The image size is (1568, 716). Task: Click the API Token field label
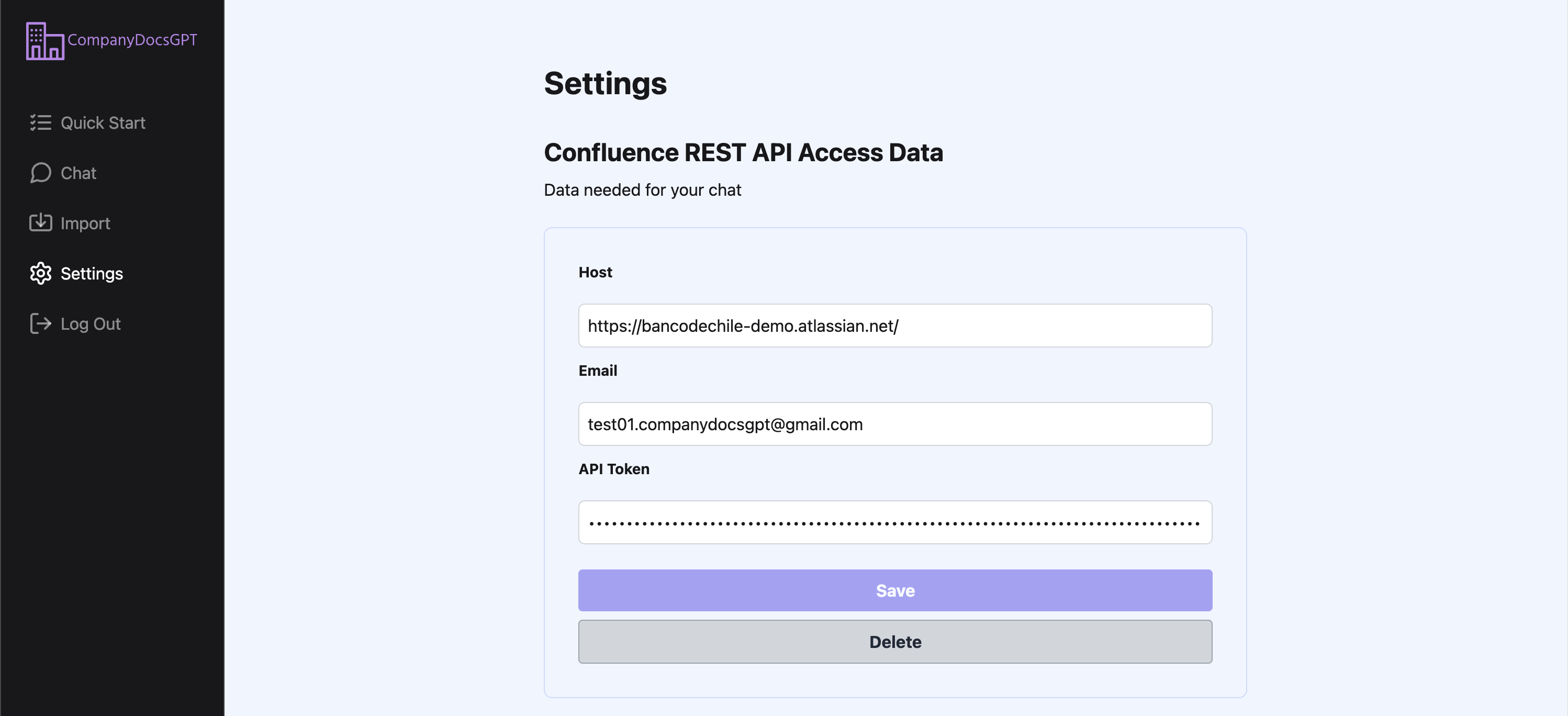coord(613,469)
